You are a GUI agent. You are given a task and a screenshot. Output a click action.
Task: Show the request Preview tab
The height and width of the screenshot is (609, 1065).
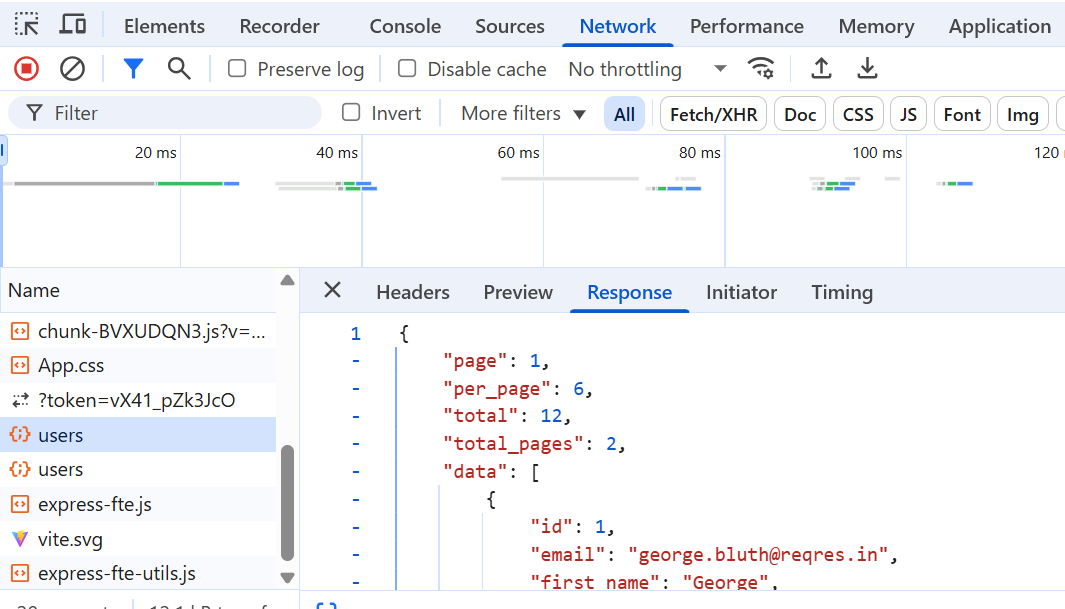point(518,292)
